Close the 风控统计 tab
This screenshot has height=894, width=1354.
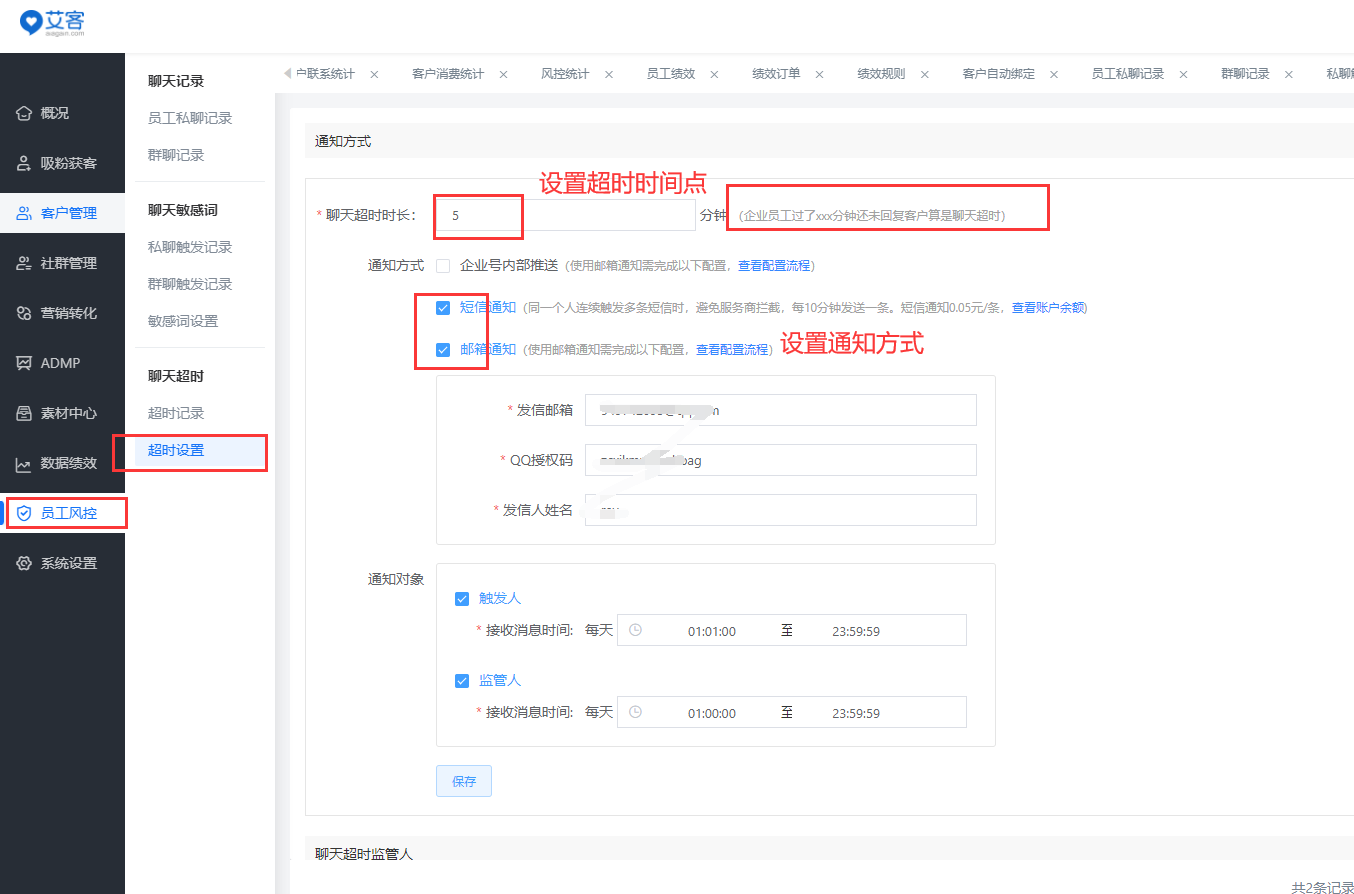609,75
